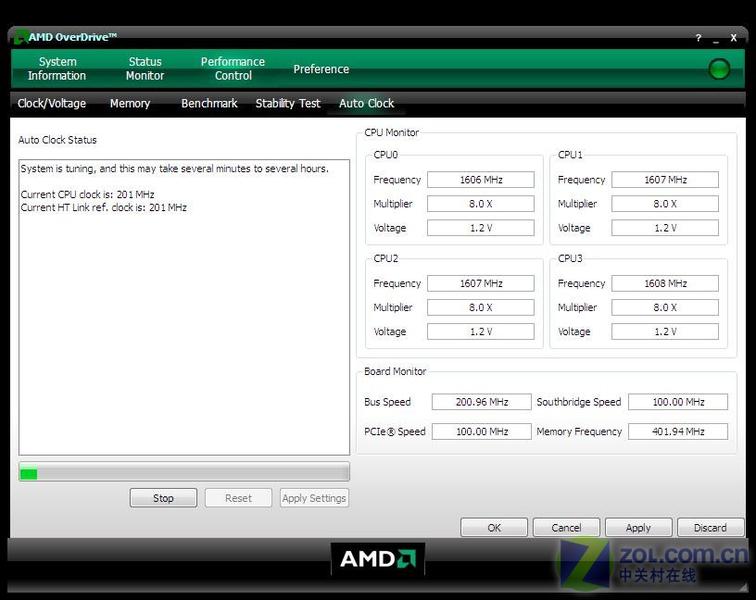This screenshot has height=600, width=756.
Task: Click the CPU1 Frequency value field
Action: click(x=665, y=179)
